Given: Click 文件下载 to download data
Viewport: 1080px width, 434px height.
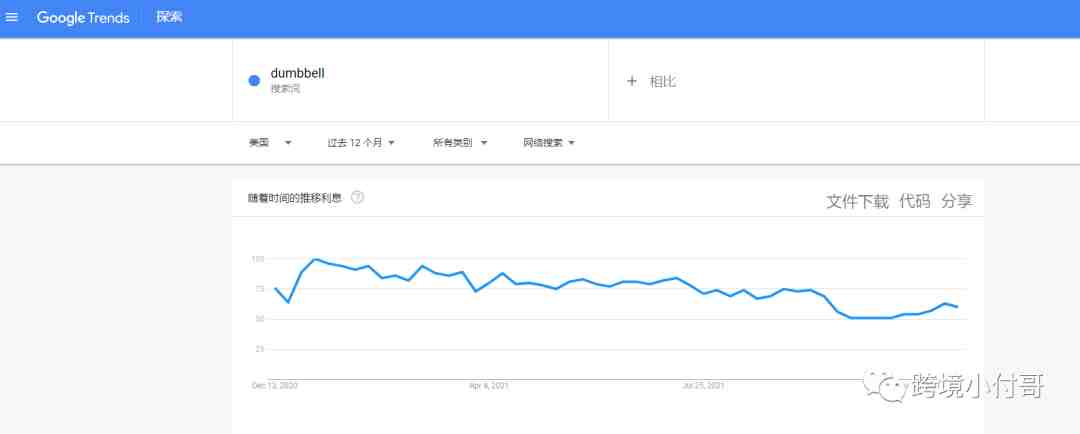Looking at the screenshot, I should [x=857, y=201].
